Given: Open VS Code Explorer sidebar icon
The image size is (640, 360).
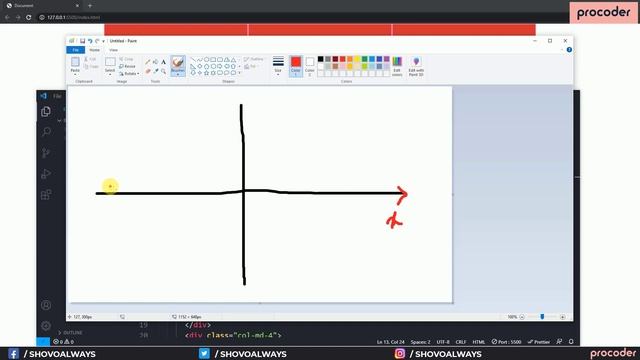Looking at the screenshot, I should pos(46,111).
